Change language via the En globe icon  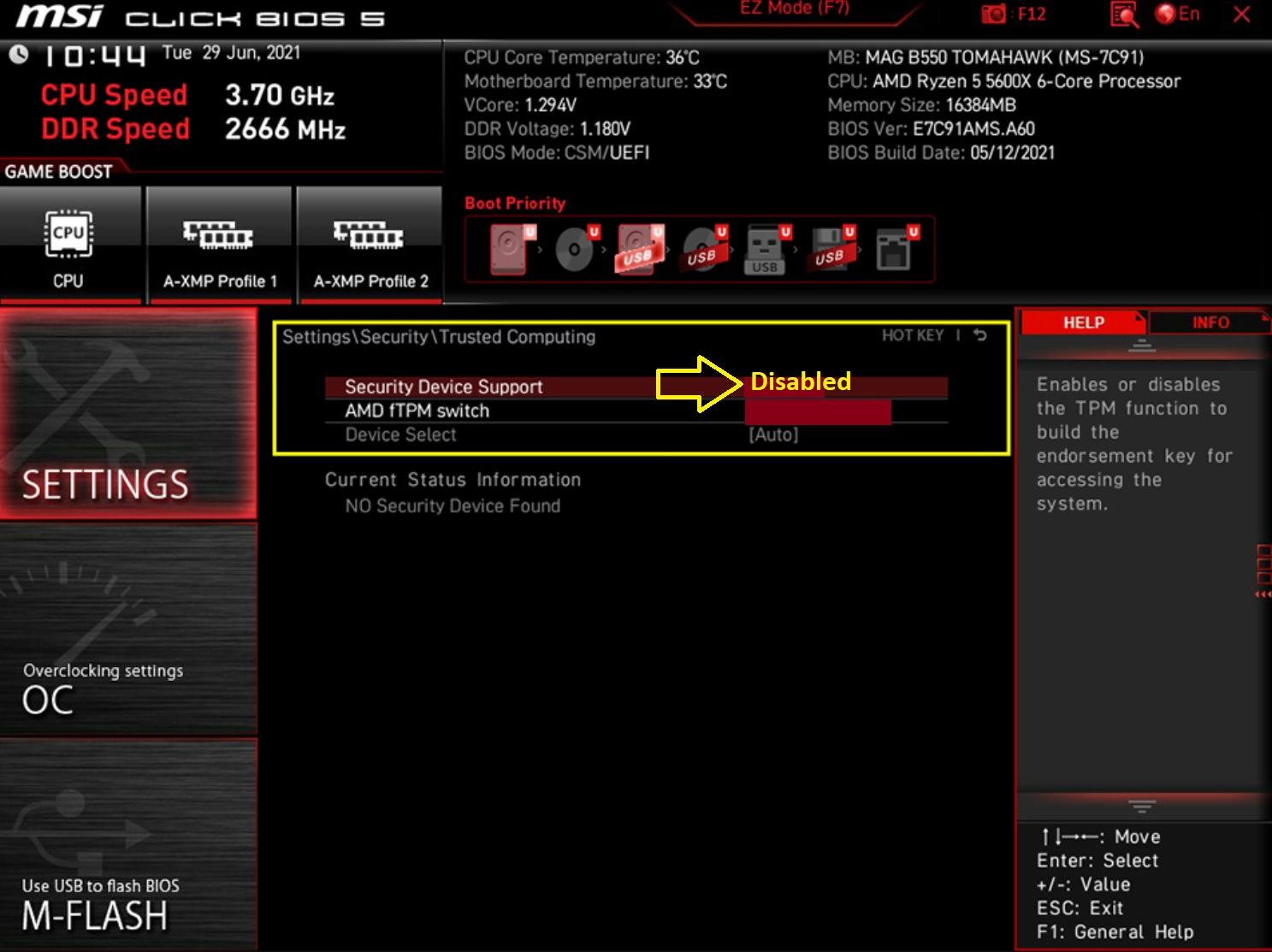[1177, 14]
